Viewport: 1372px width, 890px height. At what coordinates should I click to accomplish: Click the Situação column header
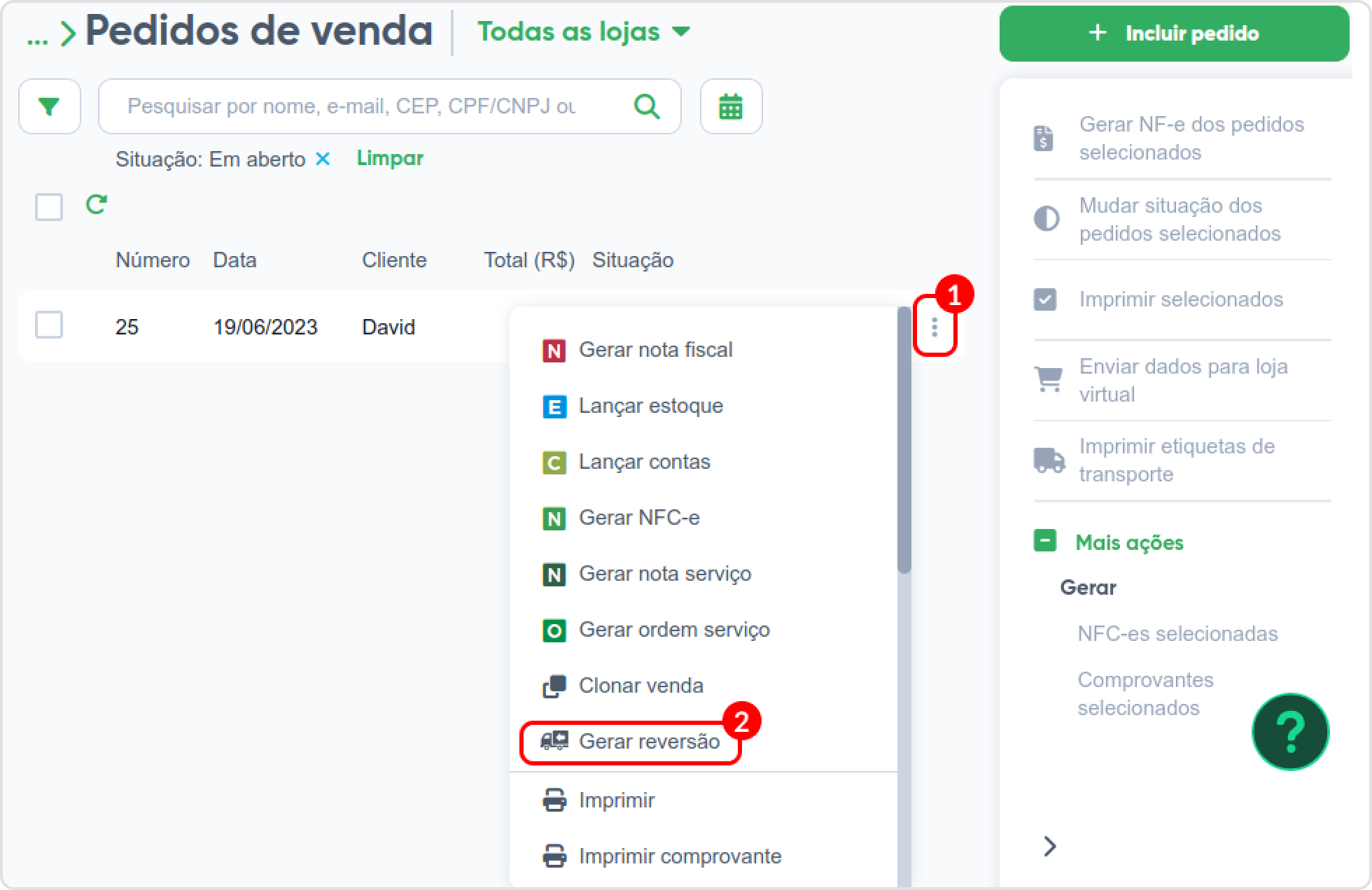click(x=633, y=260)
